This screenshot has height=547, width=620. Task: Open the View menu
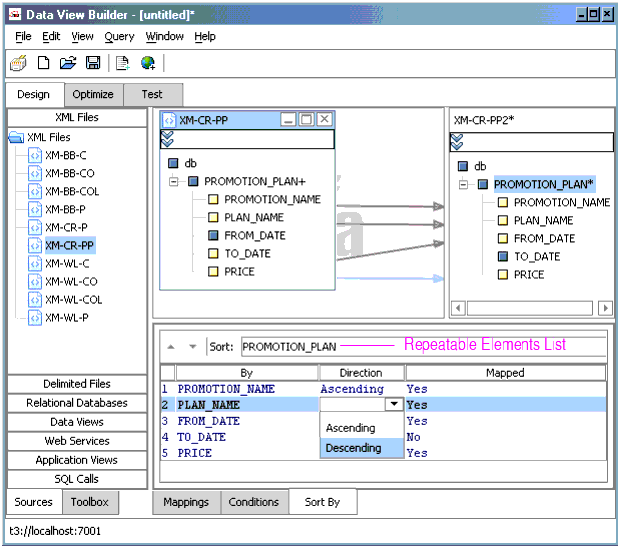[82, 36]
